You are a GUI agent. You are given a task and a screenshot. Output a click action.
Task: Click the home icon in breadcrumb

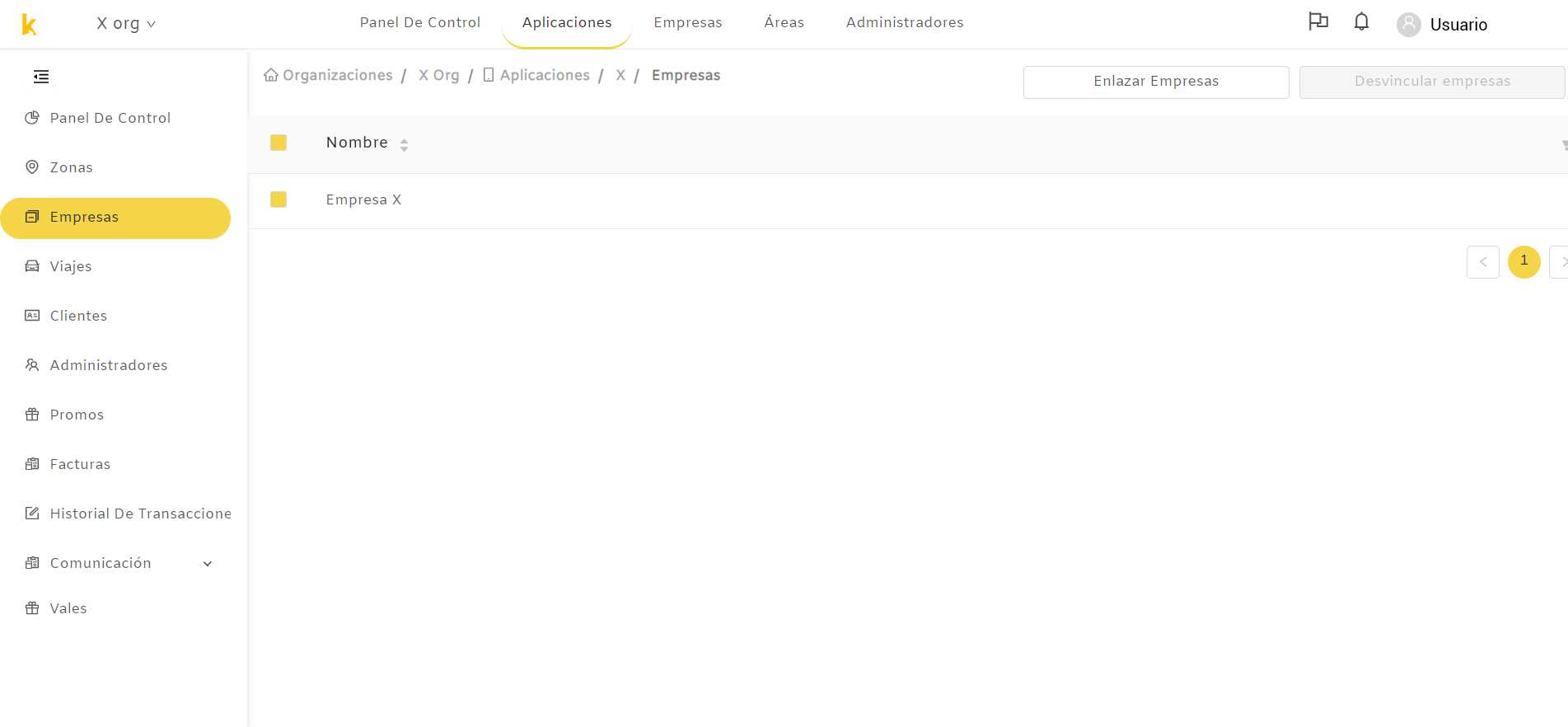click(x=271, y=75)
